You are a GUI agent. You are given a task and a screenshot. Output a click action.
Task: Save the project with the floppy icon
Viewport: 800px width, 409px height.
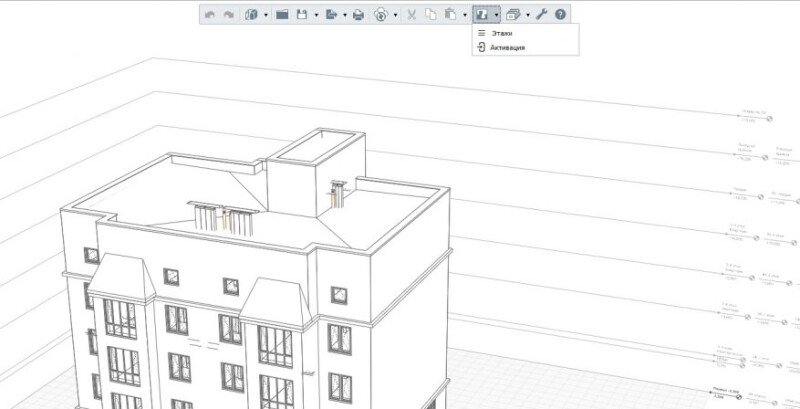[x=301, y=15]
